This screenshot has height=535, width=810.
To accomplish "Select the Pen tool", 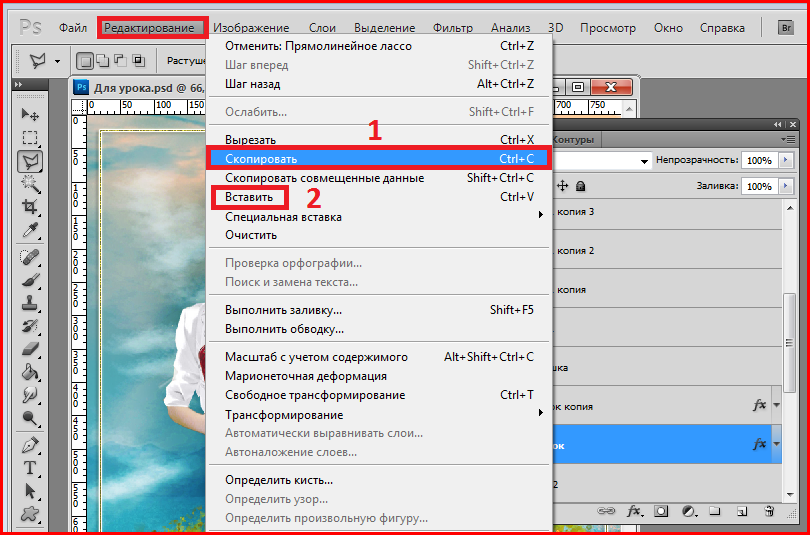I will [30, 445].
